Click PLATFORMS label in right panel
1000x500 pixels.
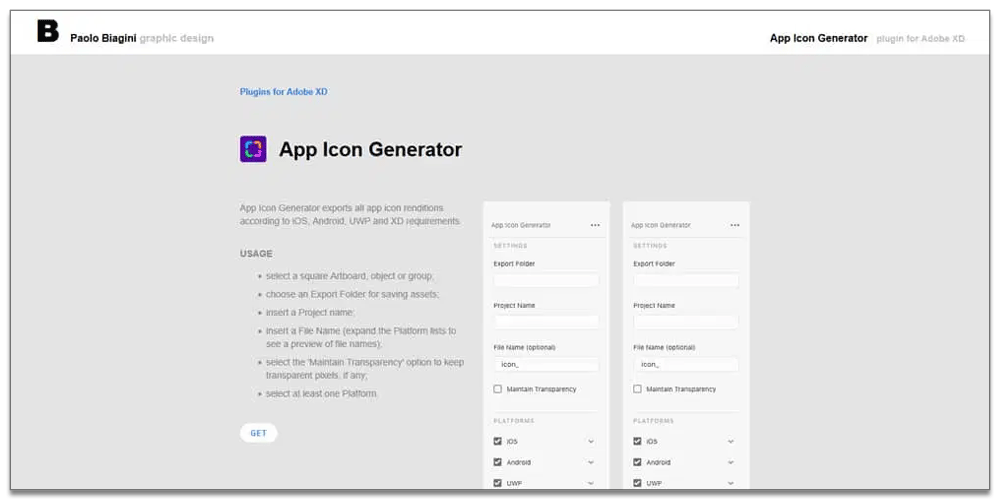pos(654,421)
